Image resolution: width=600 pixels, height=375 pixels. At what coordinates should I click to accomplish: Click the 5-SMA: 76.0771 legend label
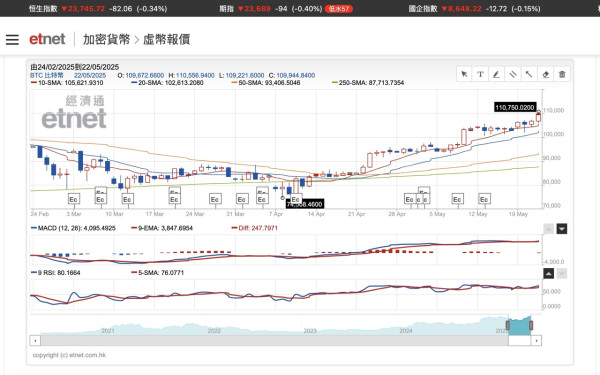pos(158,273)
